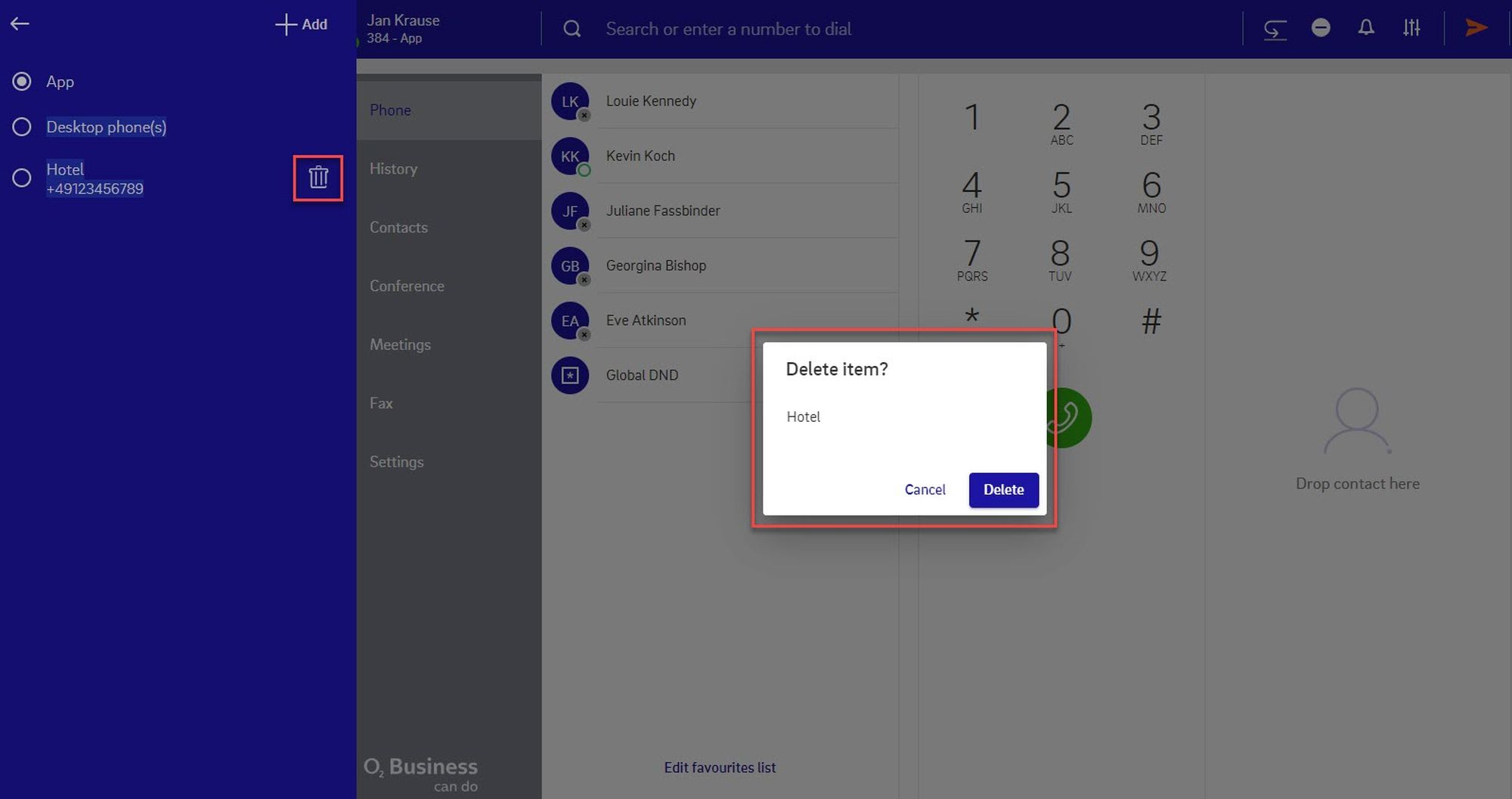Go to the Contacts section

[x=398, y=228]
